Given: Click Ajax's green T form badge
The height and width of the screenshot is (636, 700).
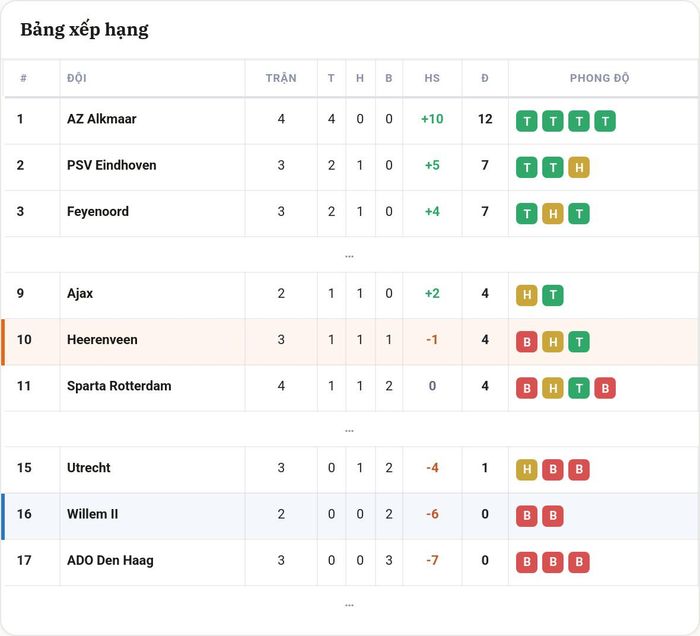Looking at the screenshot, I should point(553,295).
